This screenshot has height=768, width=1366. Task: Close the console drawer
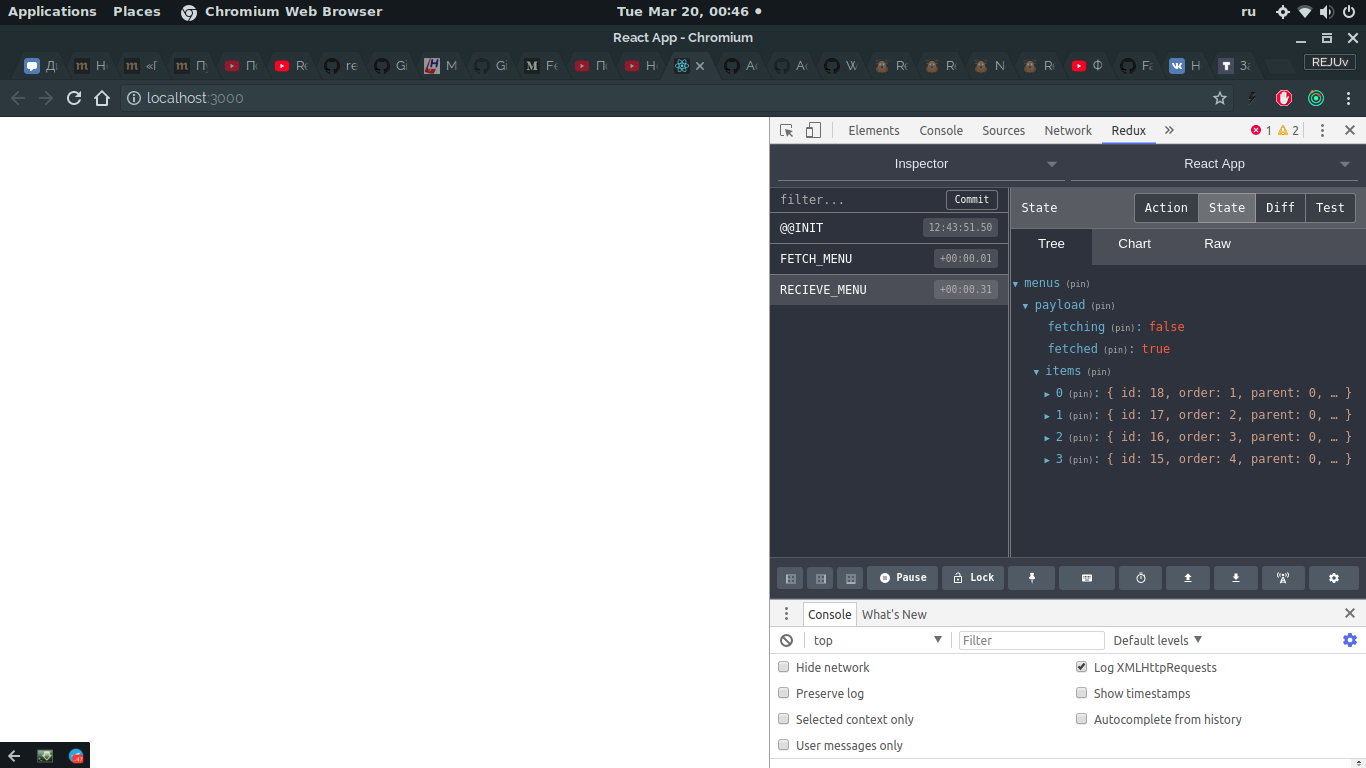[1350, 614]
